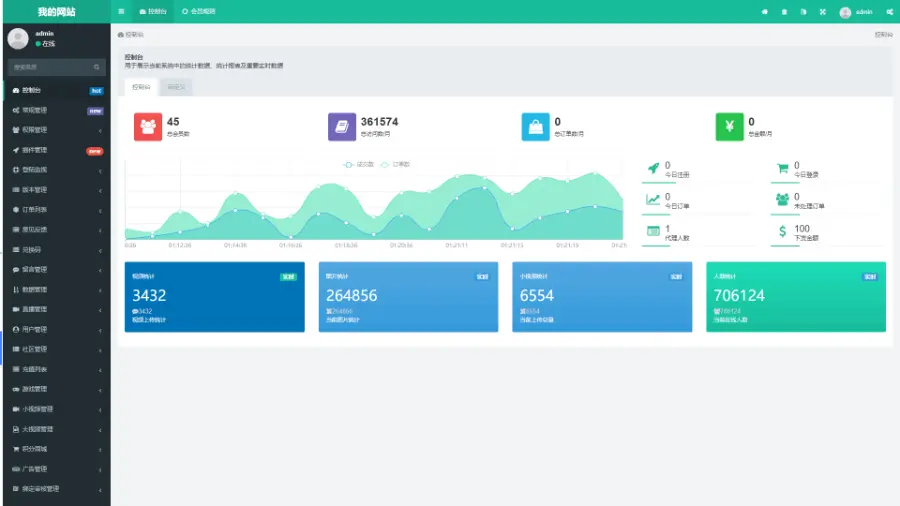
Task: Click the blue shopping bag icon
Action: point(536,127)
